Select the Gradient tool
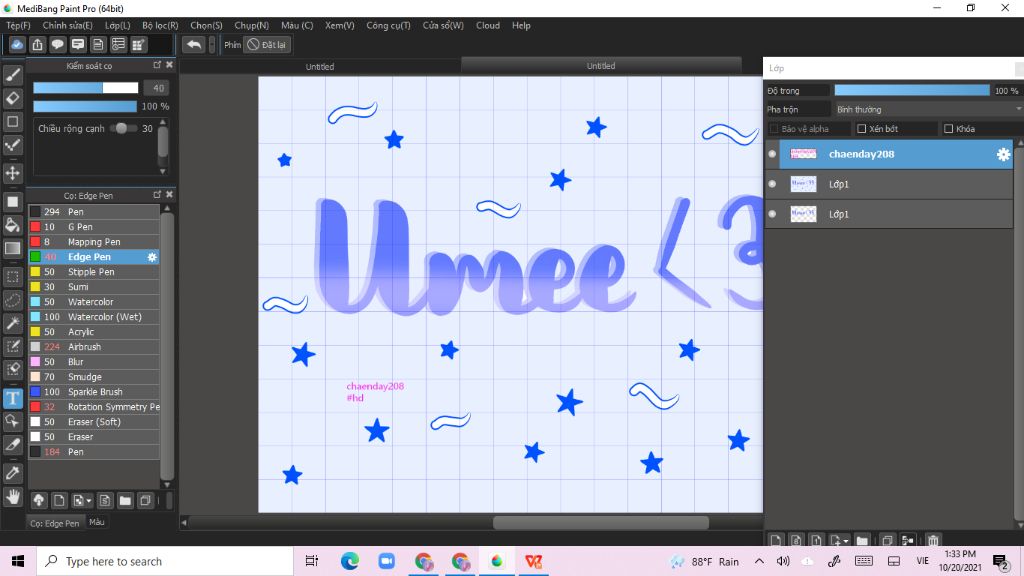This screenshot has width=1024, height=576. click(12, 248)
